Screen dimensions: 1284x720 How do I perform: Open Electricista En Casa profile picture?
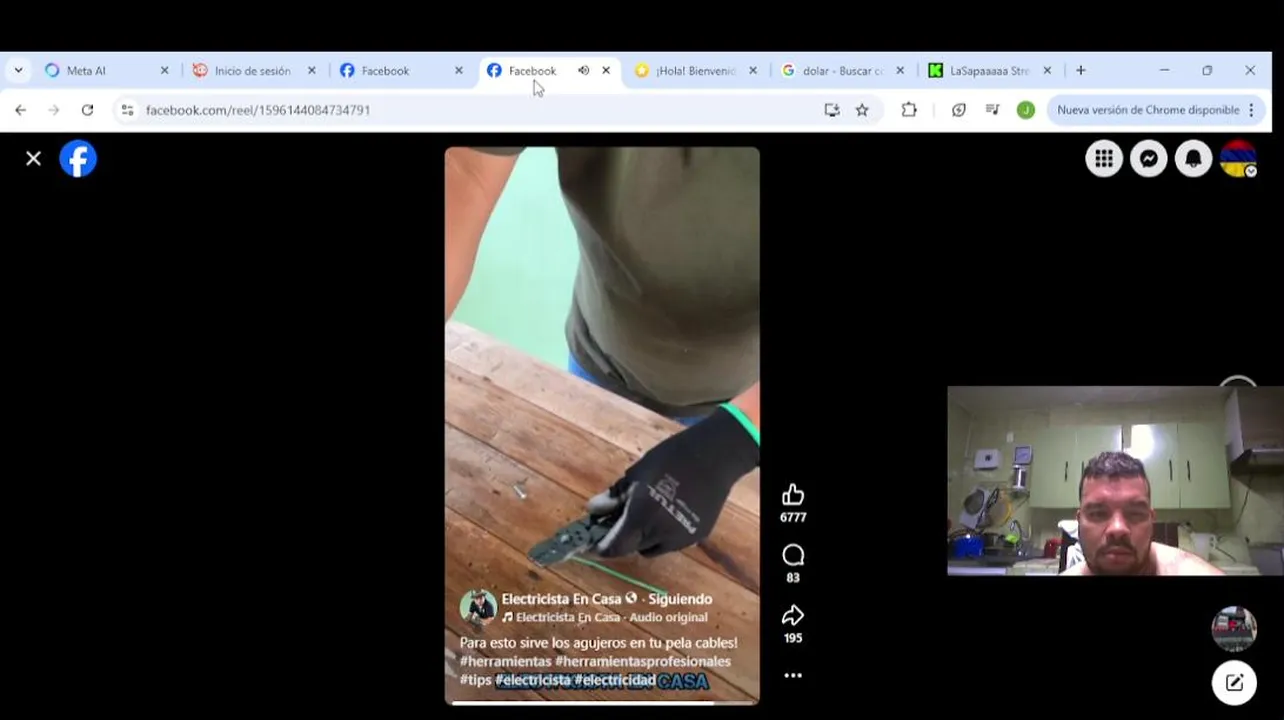(x=478, y=607)
